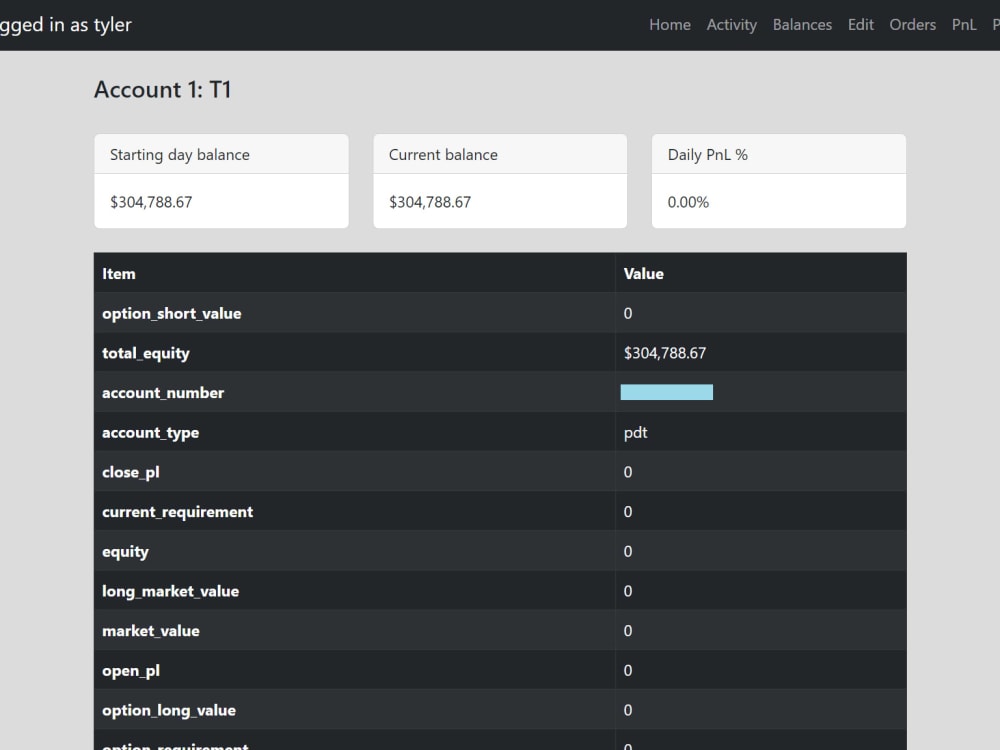
Task: Click the Current balance card header
Action: 500,154
